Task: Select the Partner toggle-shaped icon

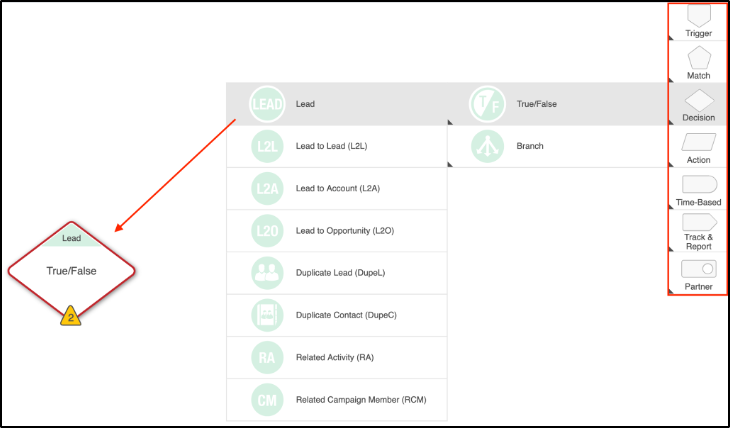Action: click(x=698, y=268)
